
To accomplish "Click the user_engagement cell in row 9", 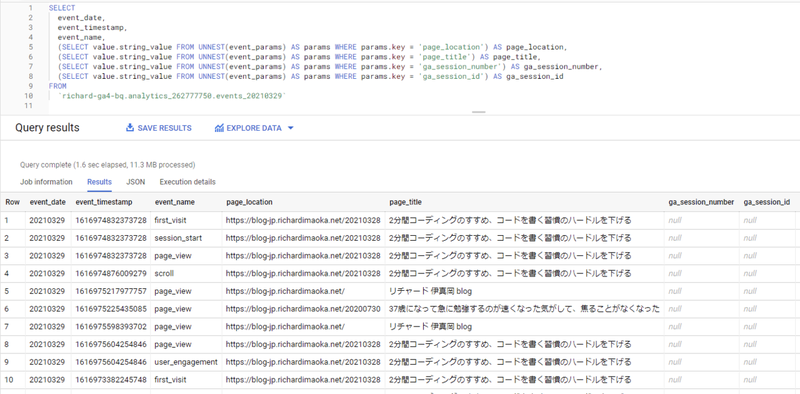I will [x=186, y=362].
